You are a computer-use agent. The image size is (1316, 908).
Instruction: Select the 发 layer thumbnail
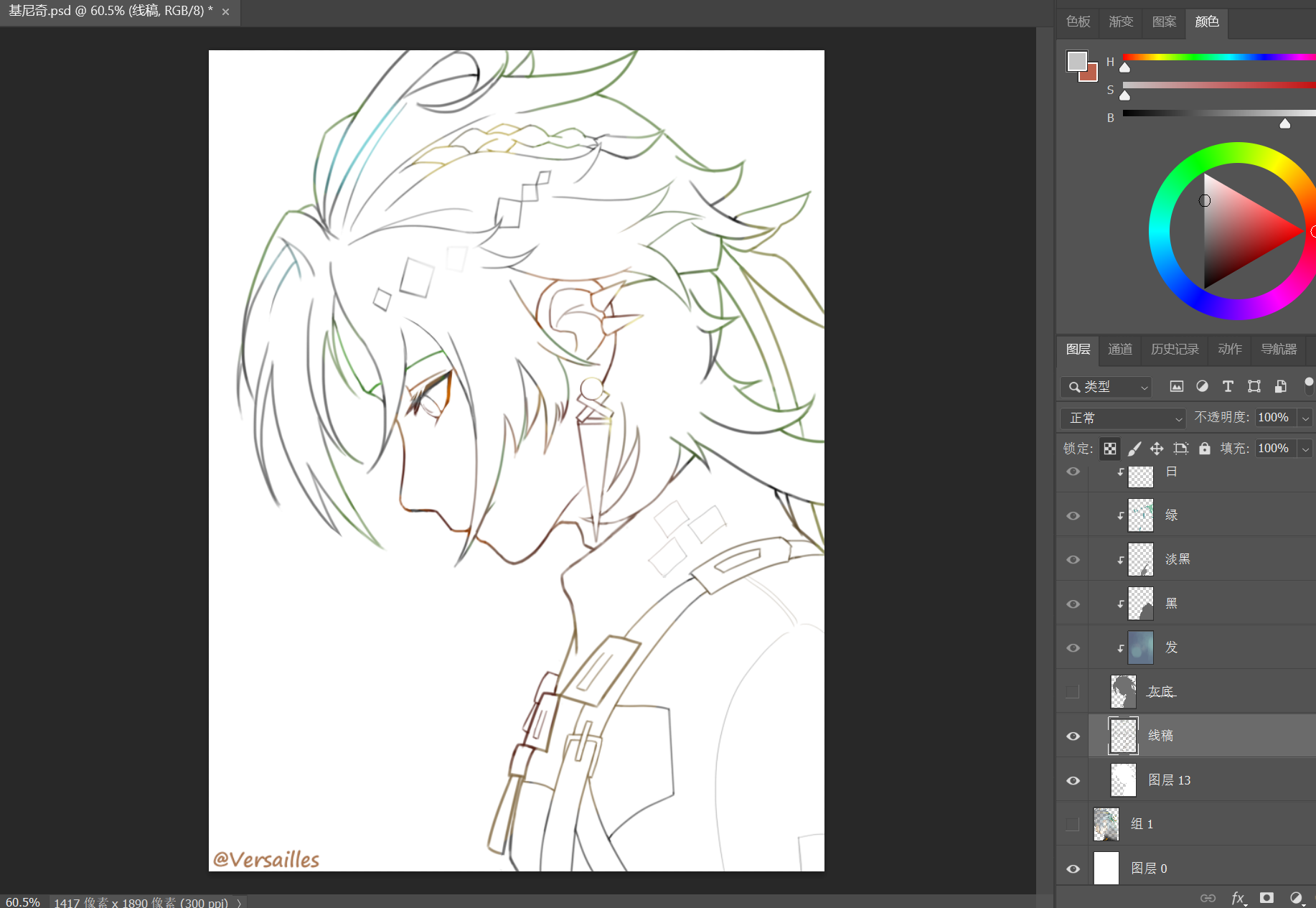pyautogui.click(x=1140, y=647)
